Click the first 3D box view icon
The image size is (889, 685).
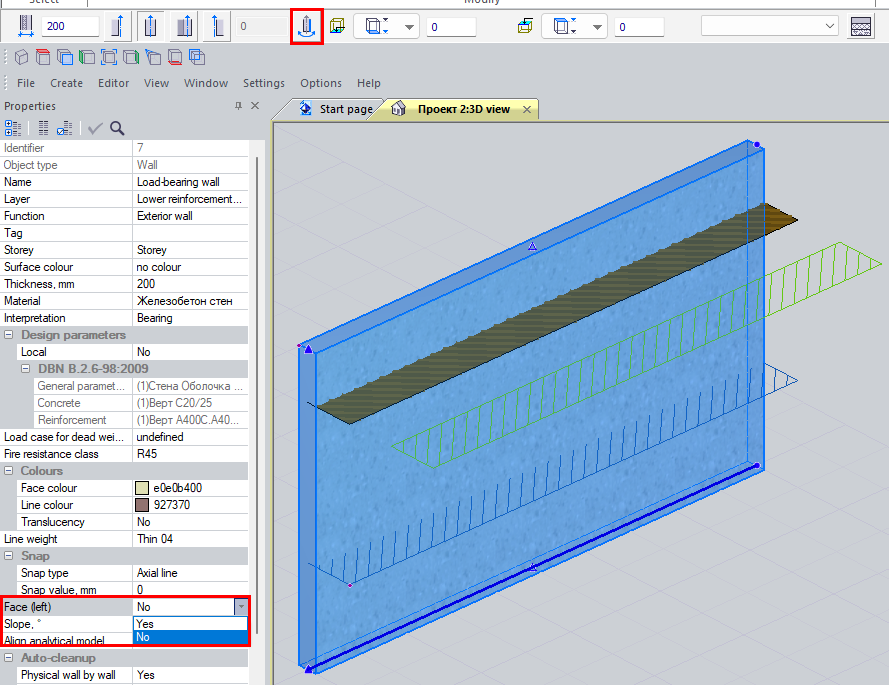click(x=22, y=57)
